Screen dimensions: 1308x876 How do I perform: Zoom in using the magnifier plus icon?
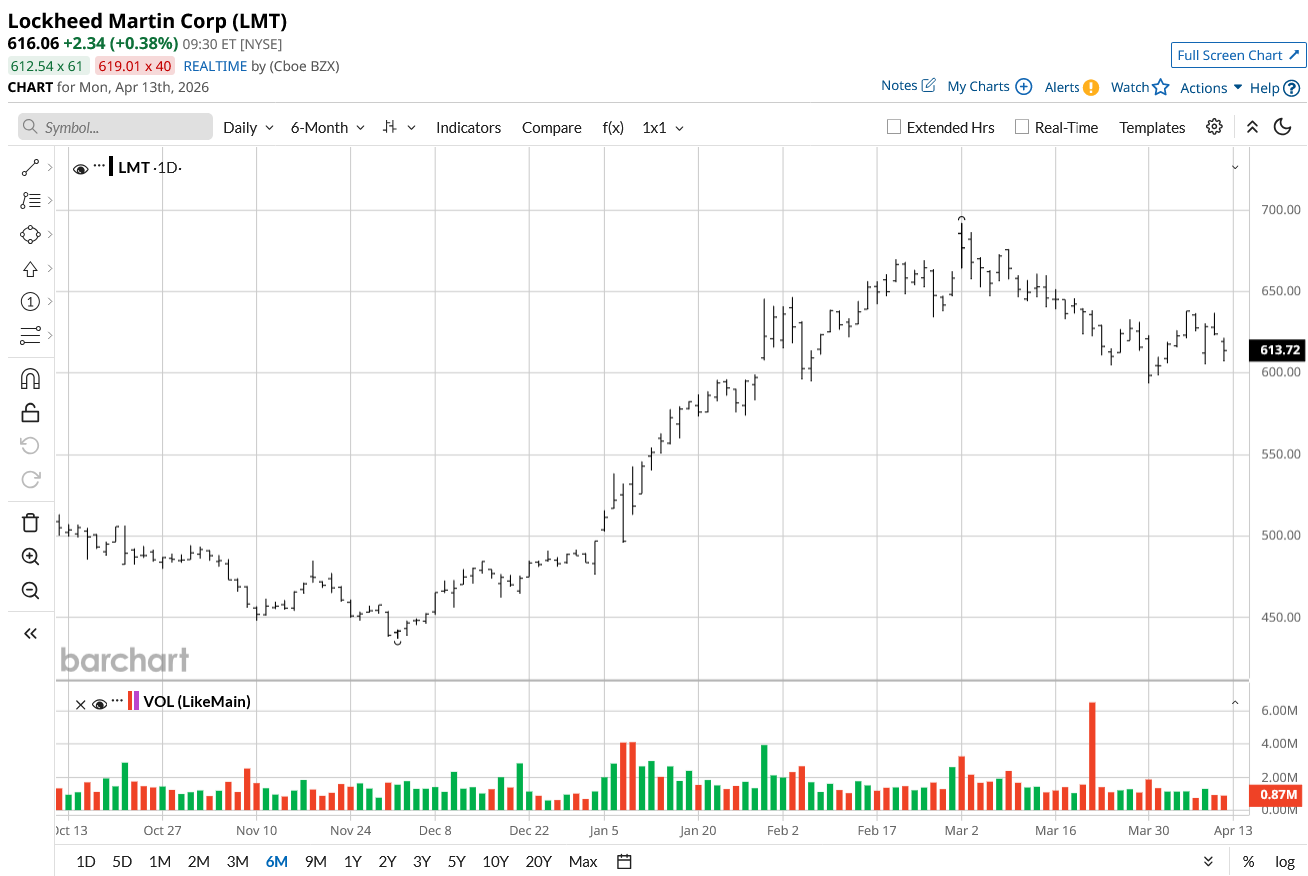click(30, 557)
